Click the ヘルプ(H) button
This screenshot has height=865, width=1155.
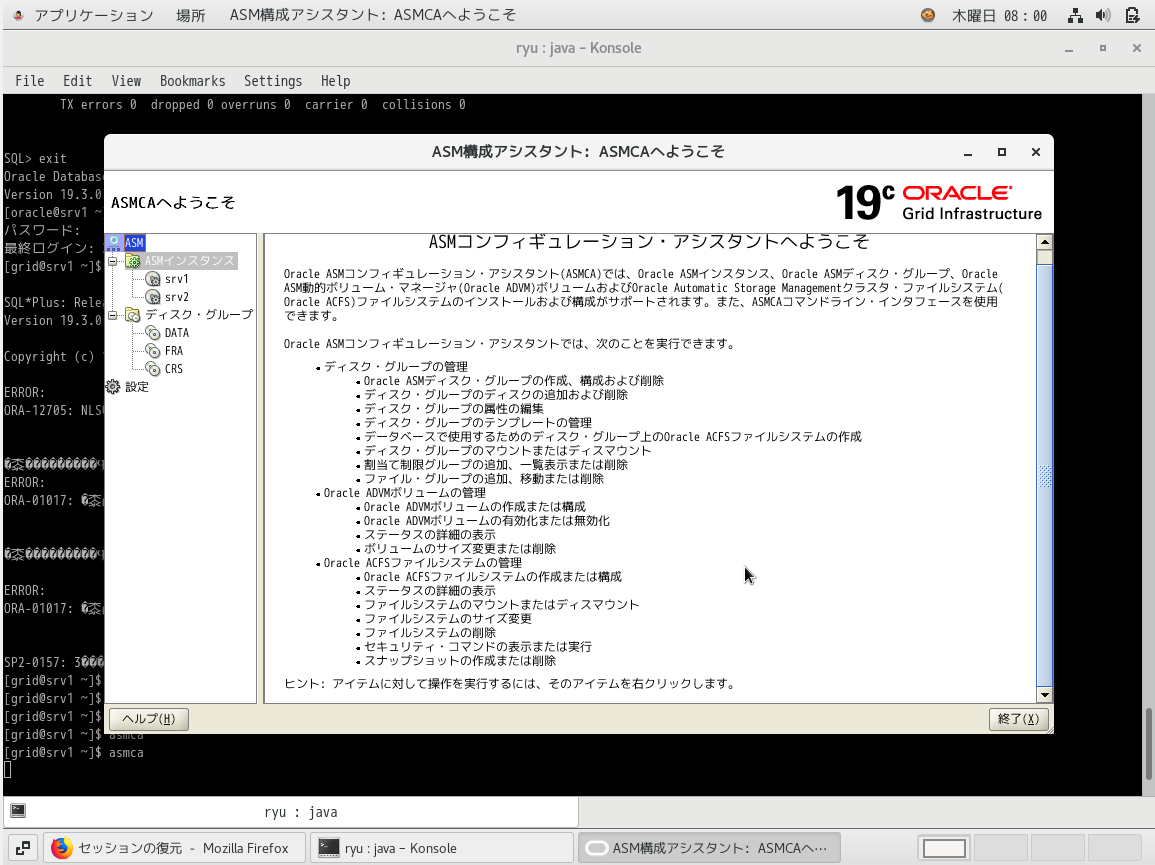click(x=149, y=719)
